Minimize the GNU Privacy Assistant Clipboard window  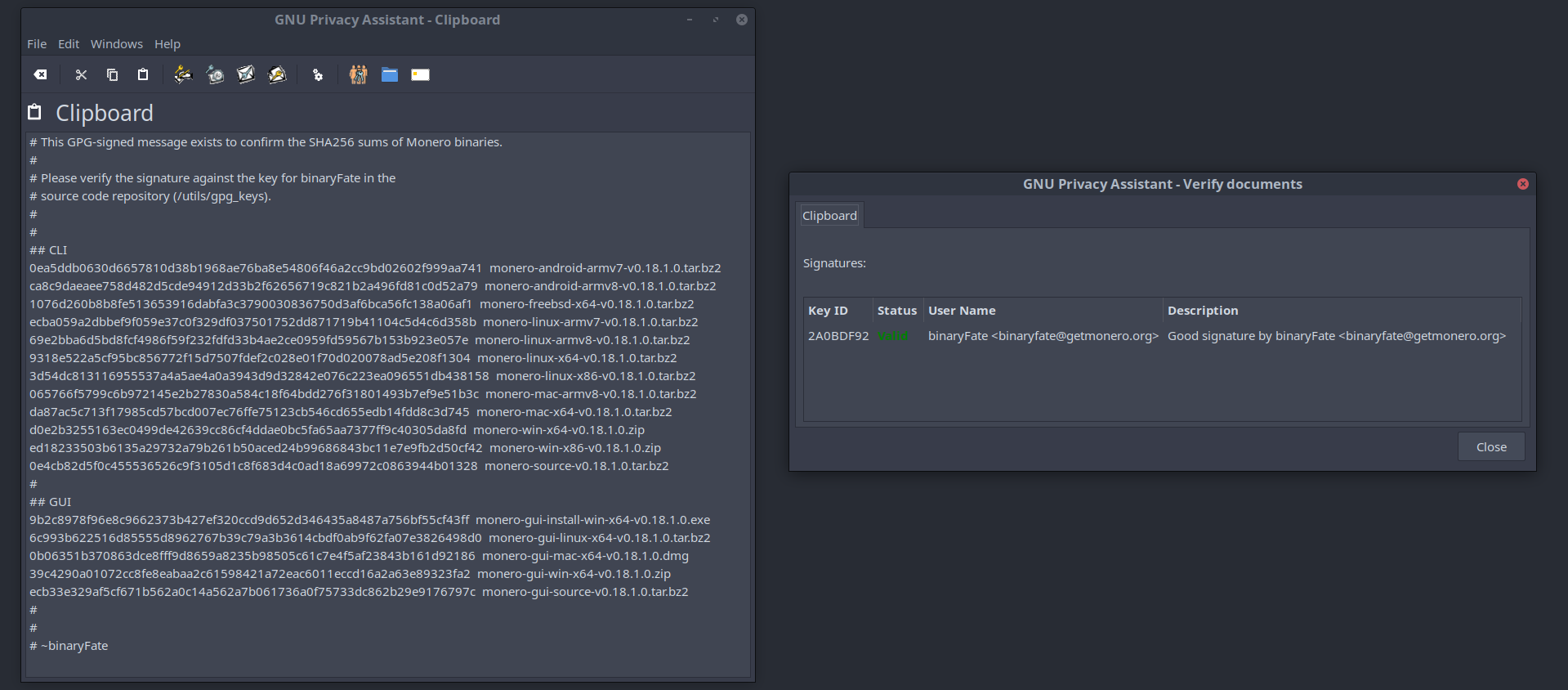[x=690, y=20]
